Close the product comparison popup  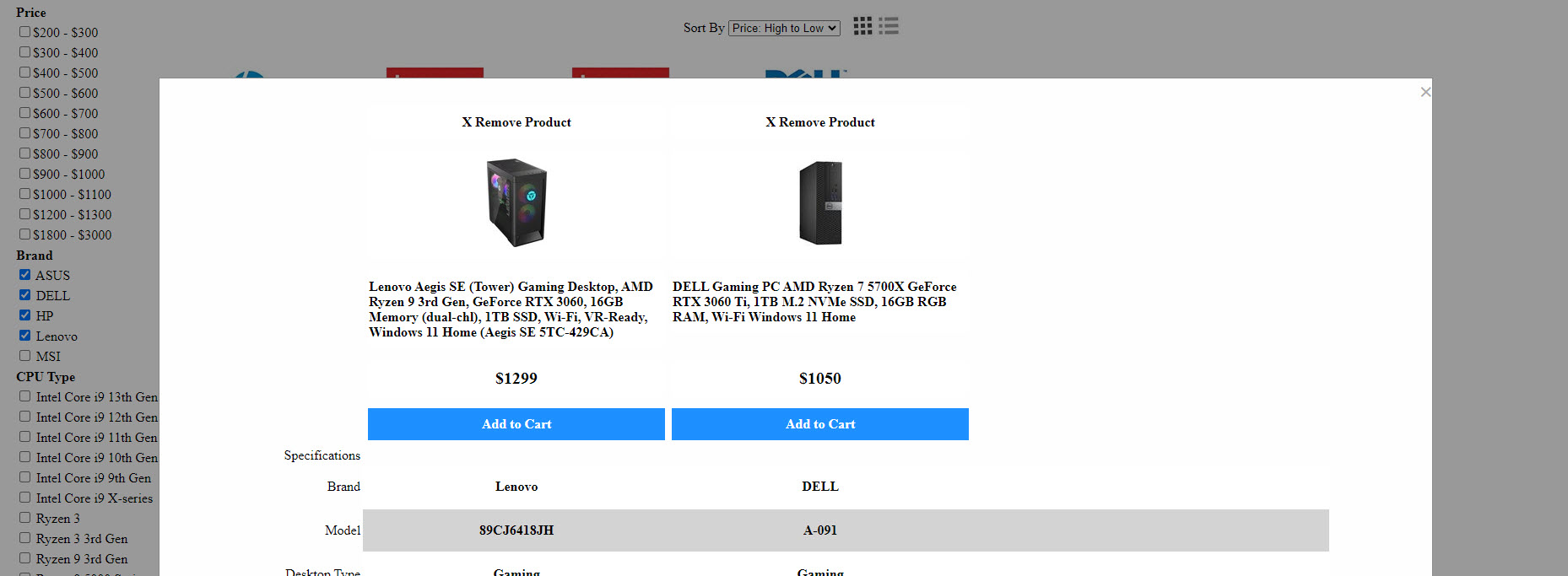point(1425,92)
